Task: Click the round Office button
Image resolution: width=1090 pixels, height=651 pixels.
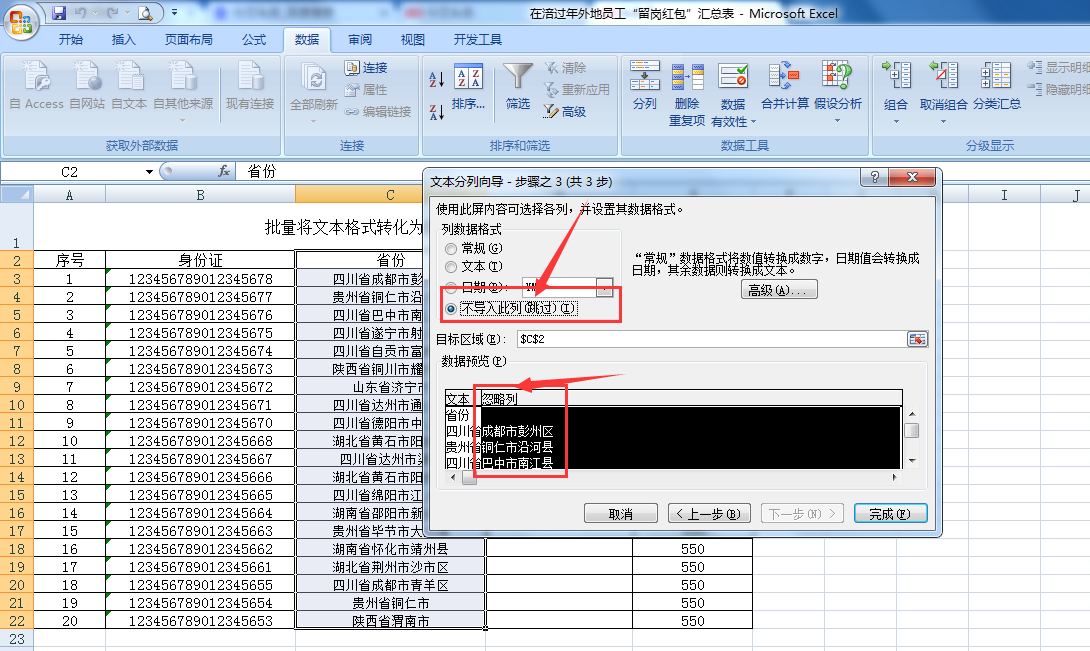Action: click(21, 22)
